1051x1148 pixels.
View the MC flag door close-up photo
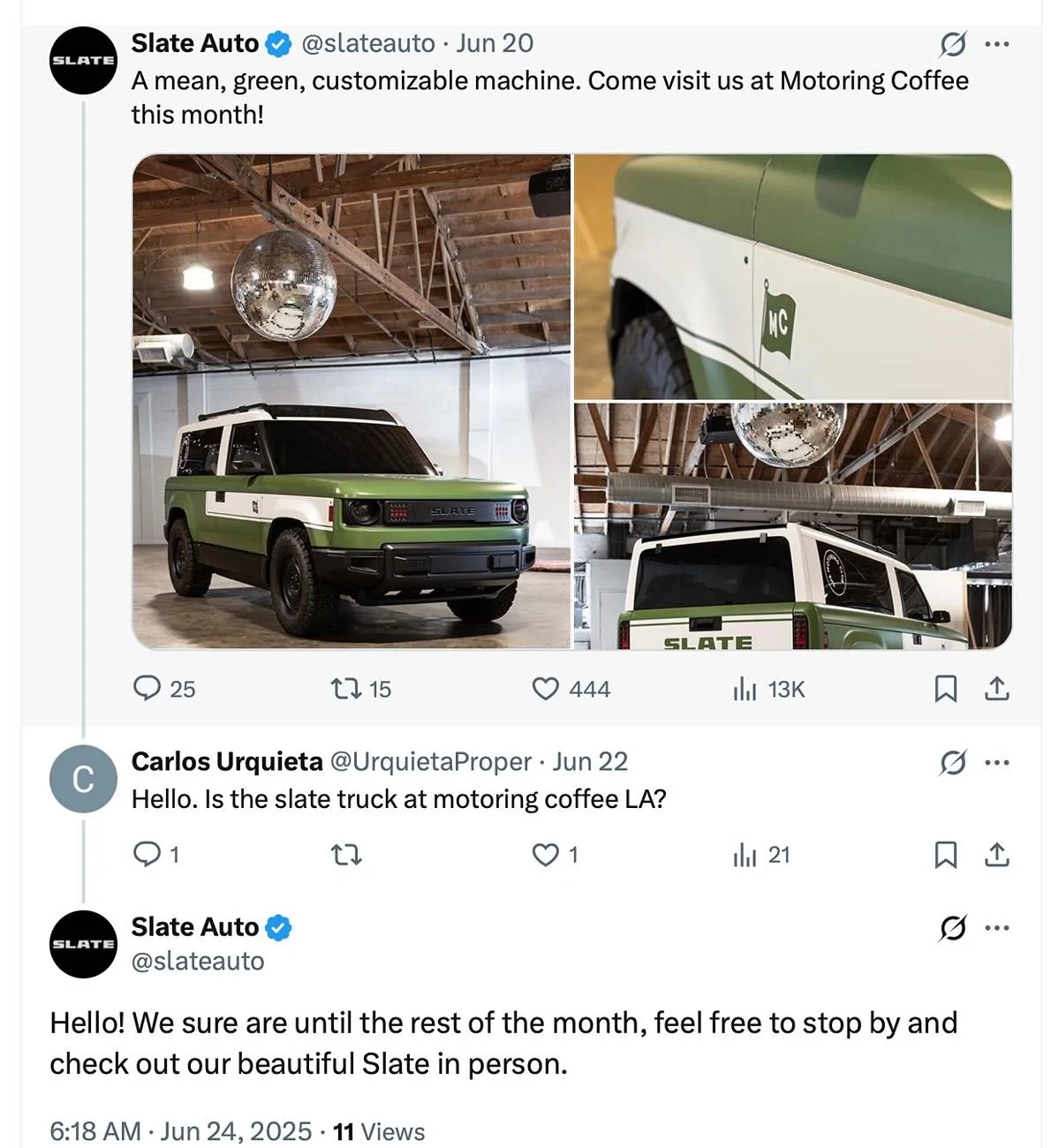tap(792, 277)
